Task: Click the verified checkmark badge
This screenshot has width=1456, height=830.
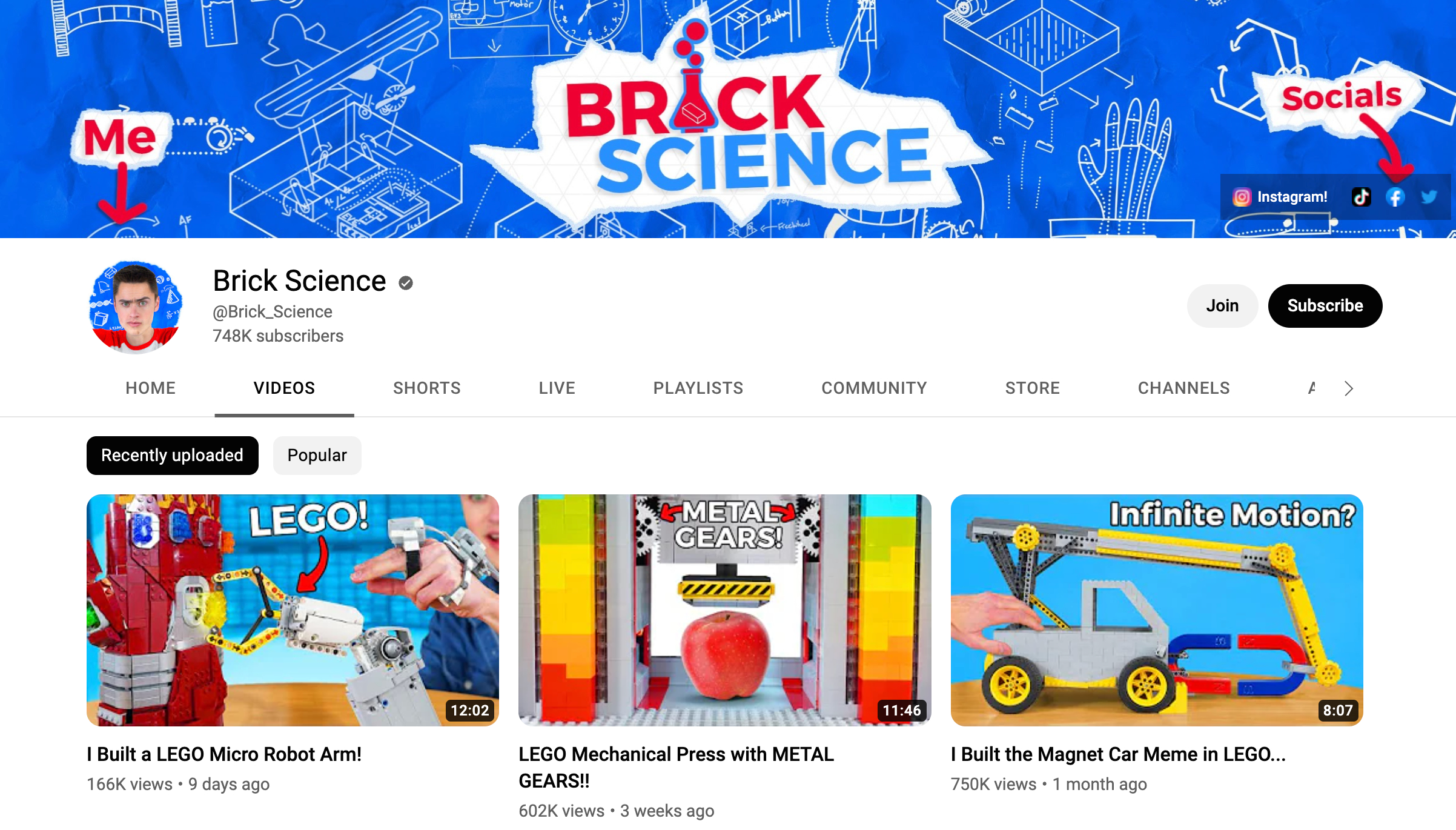Action: tap(406, 282)
